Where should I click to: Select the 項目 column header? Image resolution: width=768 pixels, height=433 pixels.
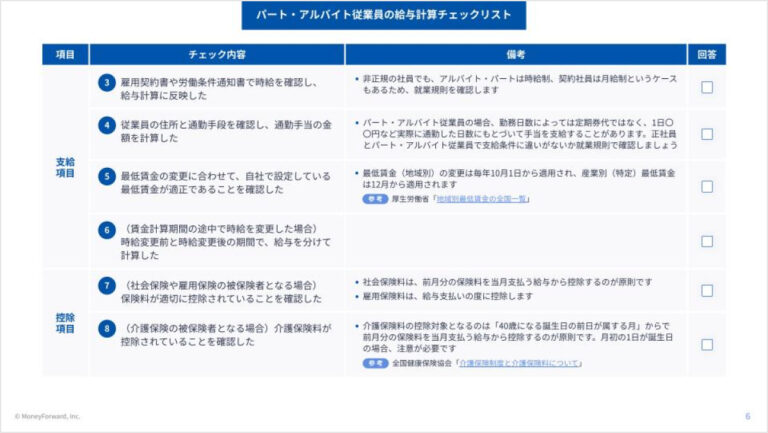click(65, 54)
